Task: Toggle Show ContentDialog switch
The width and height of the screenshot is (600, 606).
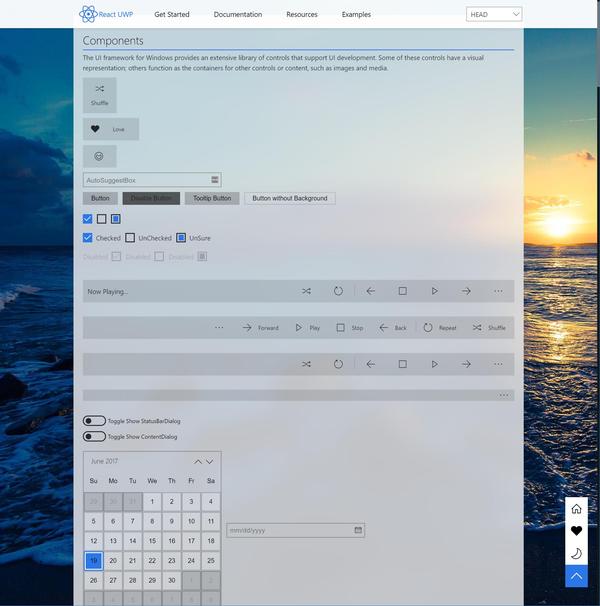Action: tap(94, 436)
